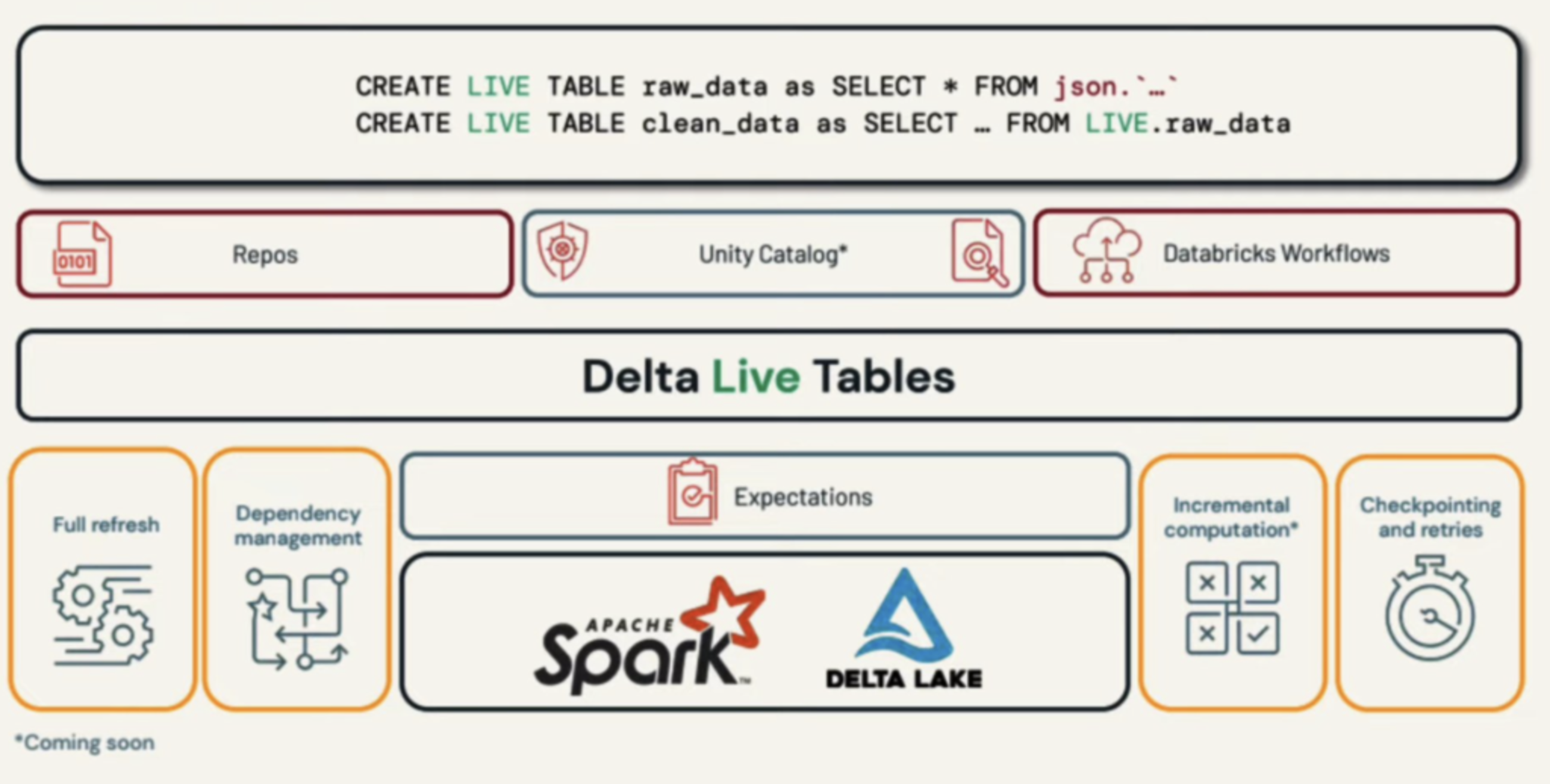Click the gears icon under Full refresh
The image size is (1550, 784).
coord(103,615)
